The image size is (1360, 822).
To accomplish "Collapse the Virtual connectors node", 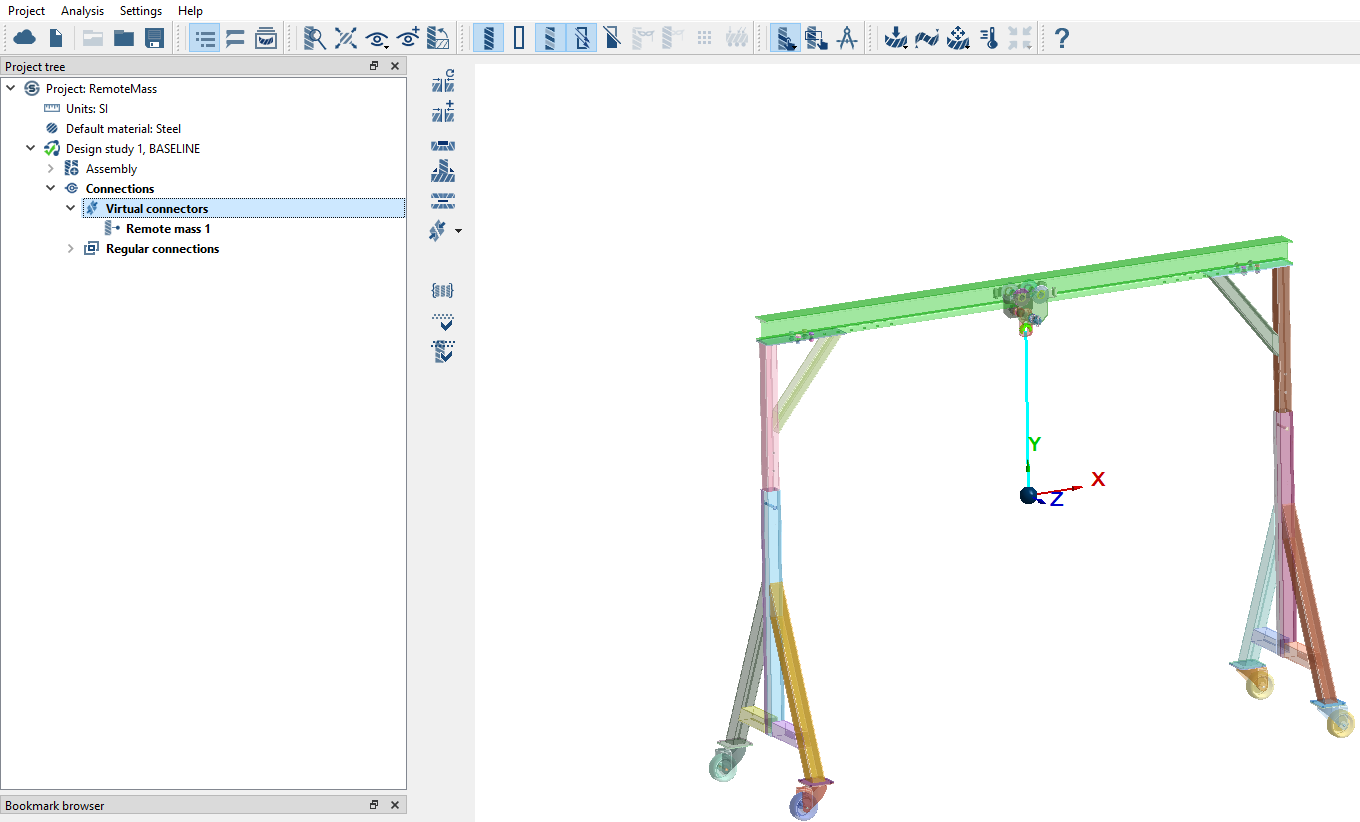I will tap(71, 209).
